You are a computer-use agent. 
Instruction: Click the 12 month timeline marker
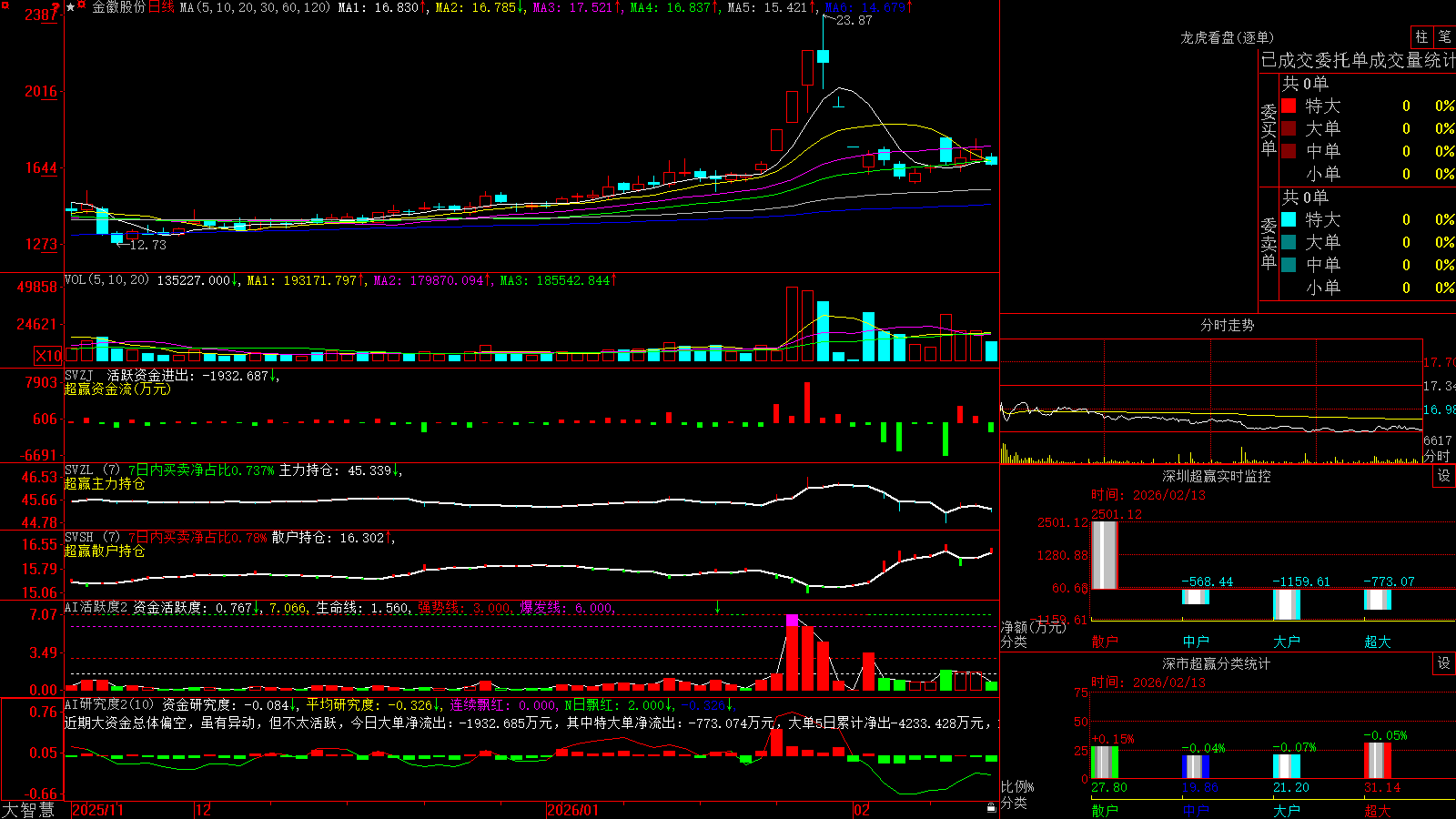pos(204,810)
